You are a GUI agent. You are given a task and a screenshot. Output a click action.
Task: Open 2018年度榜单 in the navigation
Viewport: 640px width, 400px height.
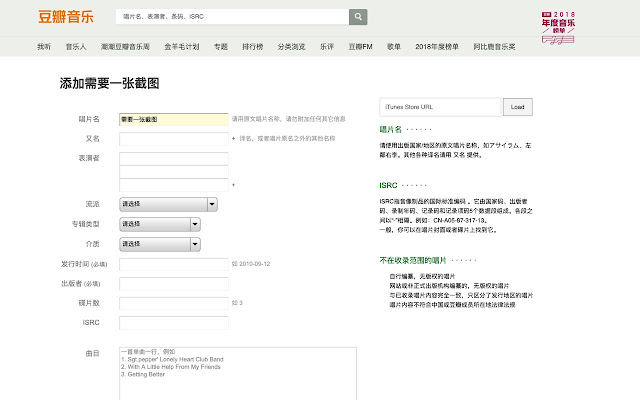click(x=437, y=47)
